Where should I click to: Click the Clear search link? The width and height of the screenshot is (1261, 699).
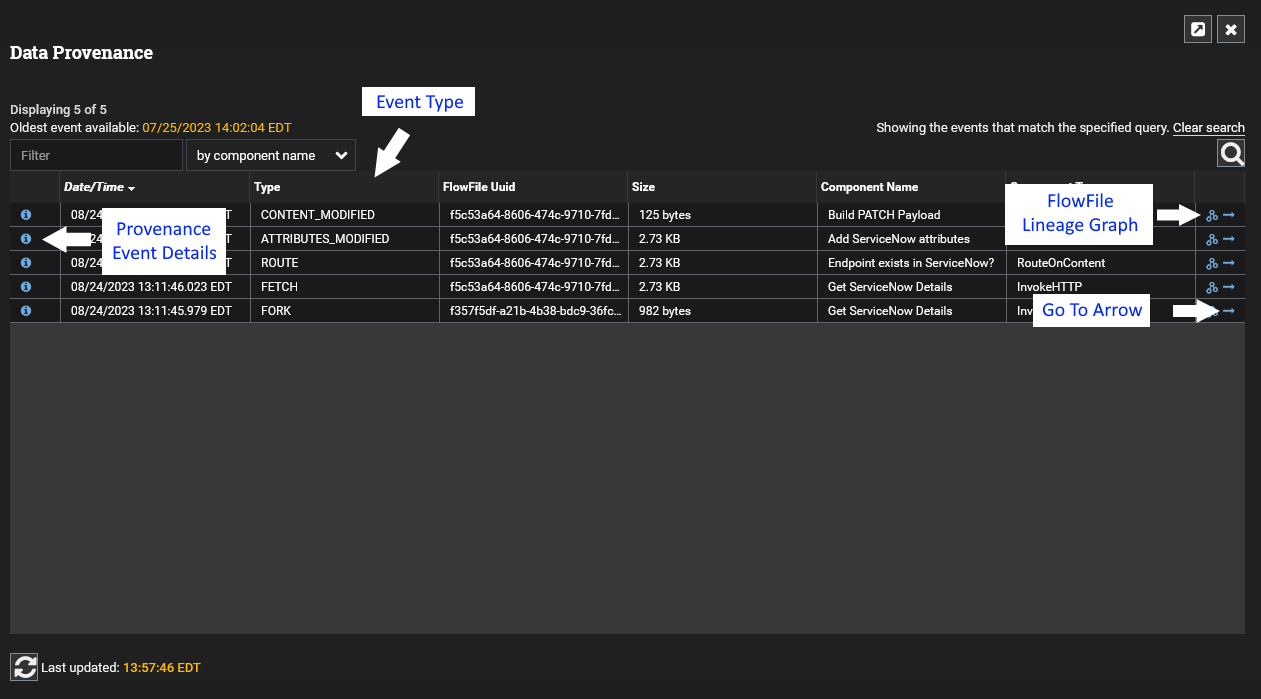click(1208, 128)
